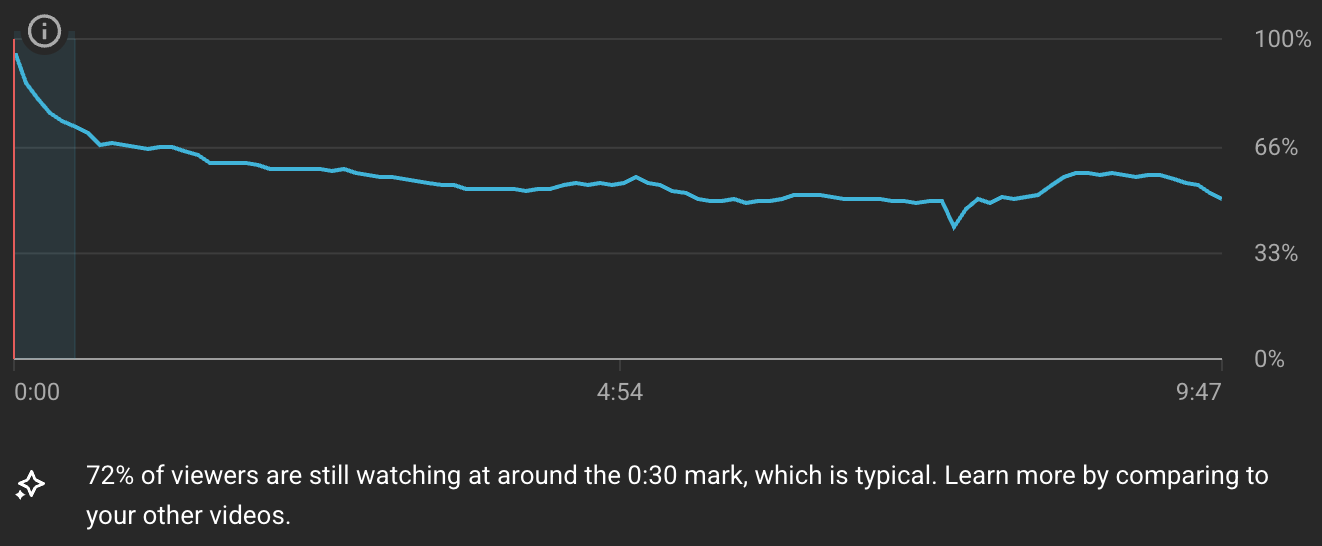Click the retention line's end point at 9:47
This screenshot has height=546, width=1322.
point(1220,199)
